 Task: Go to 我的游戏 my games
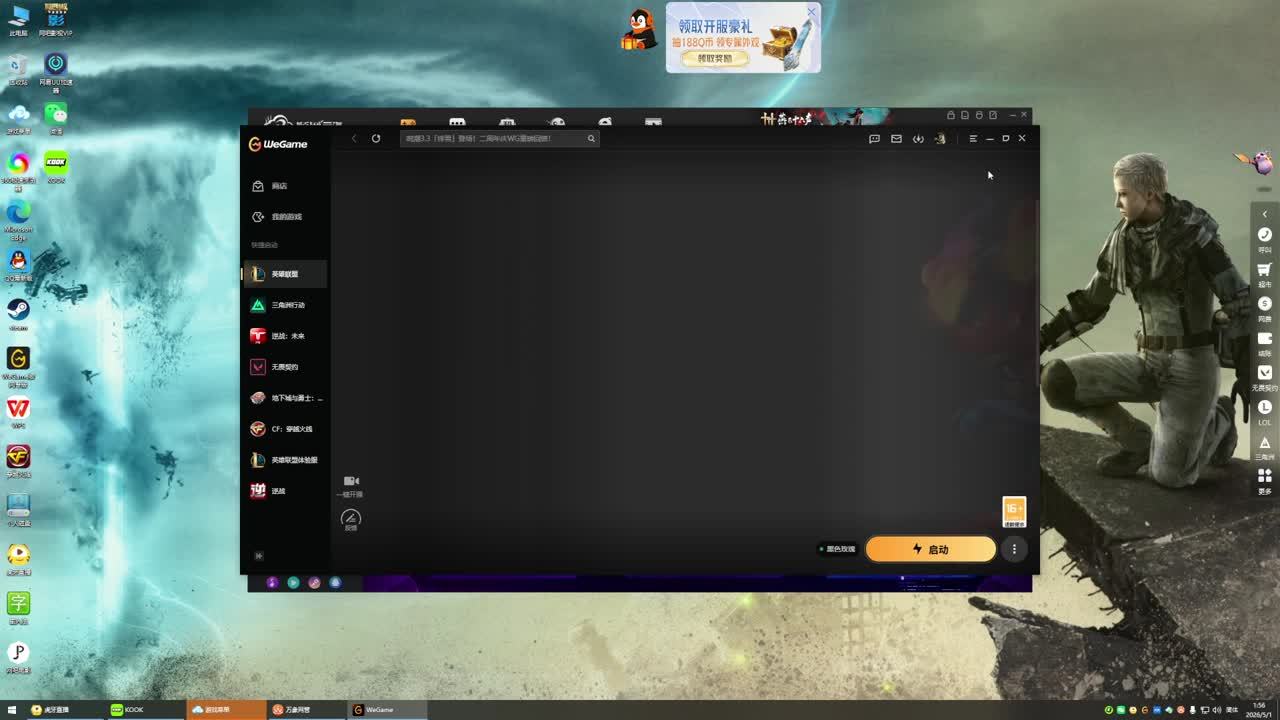click(285, 217)
